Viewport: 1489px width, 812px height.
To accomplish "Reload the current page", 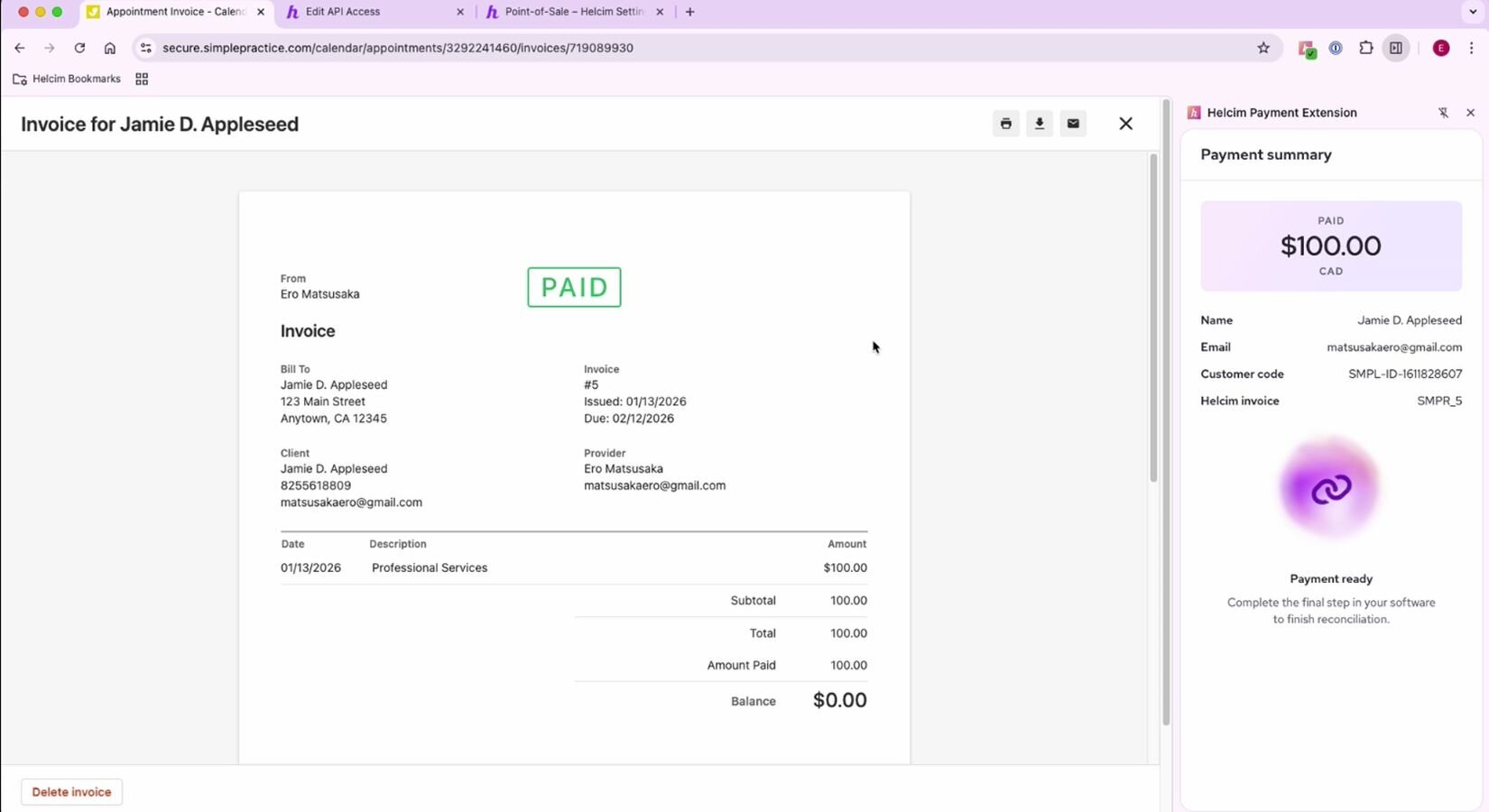I will 79,48.
